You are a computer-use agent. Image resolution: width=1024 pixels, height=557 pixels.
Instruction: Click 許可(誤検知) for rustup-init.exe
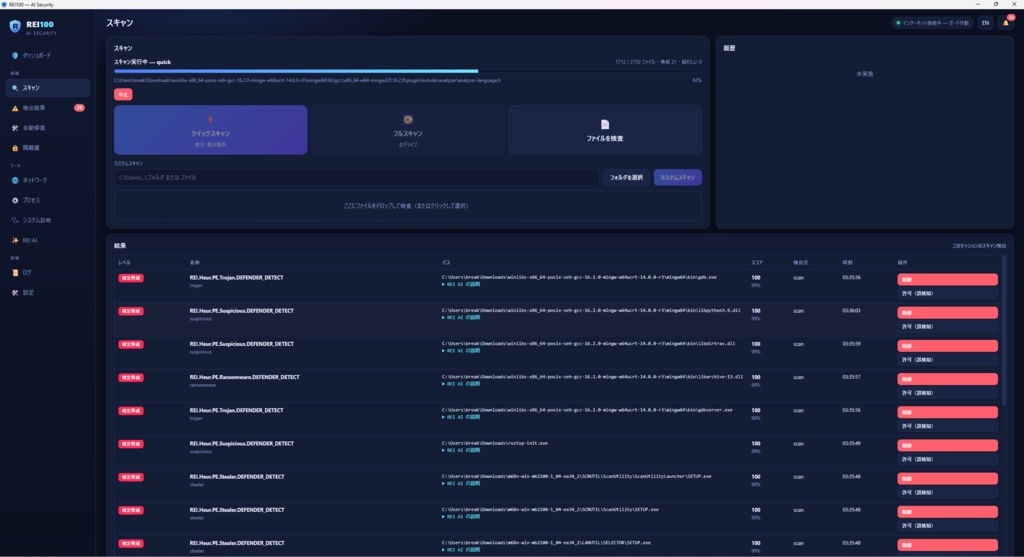point(947,460)
